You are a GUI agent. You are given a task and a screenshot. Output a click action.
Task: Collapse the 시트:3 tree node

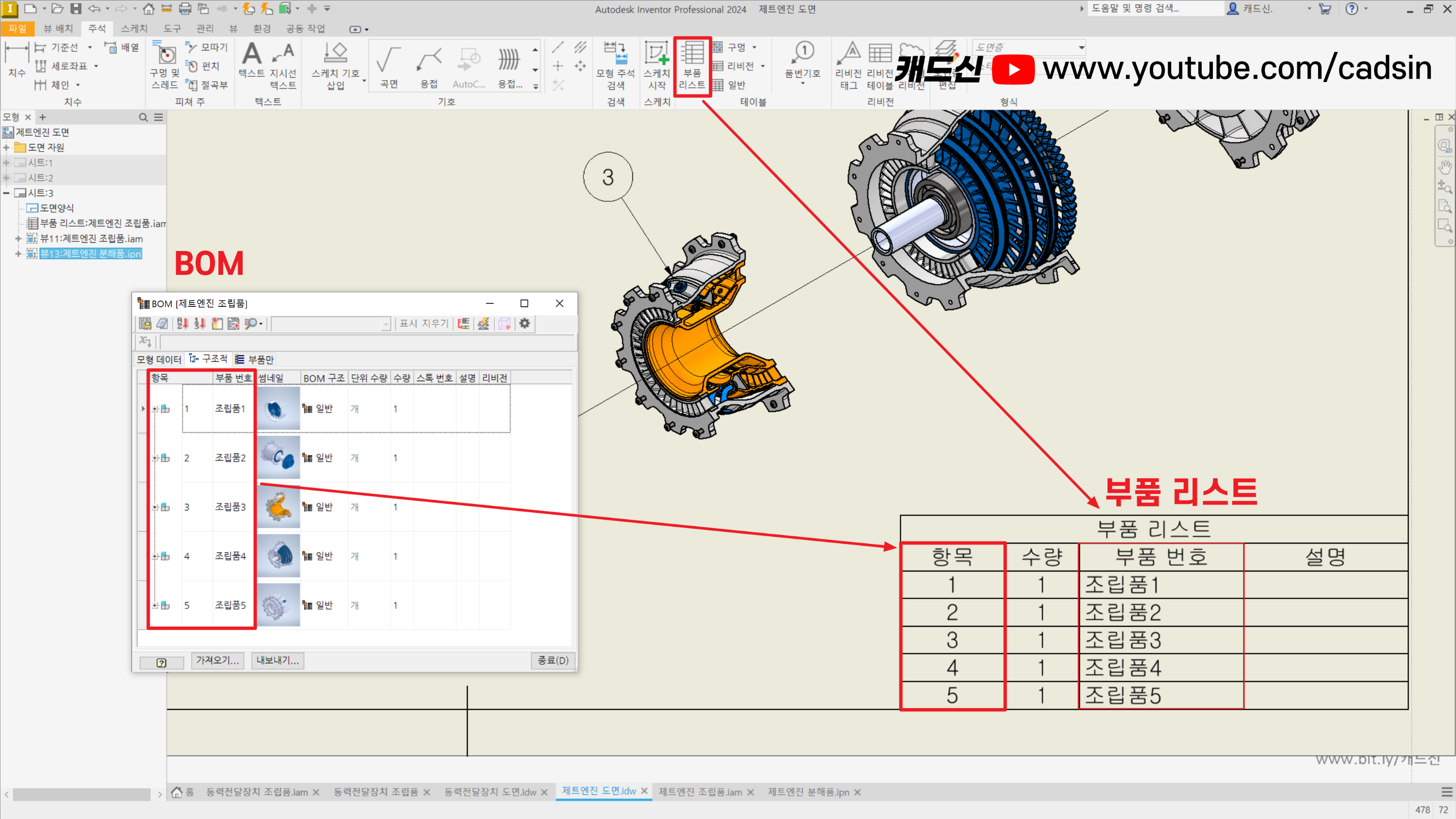[x=6, y=193]
